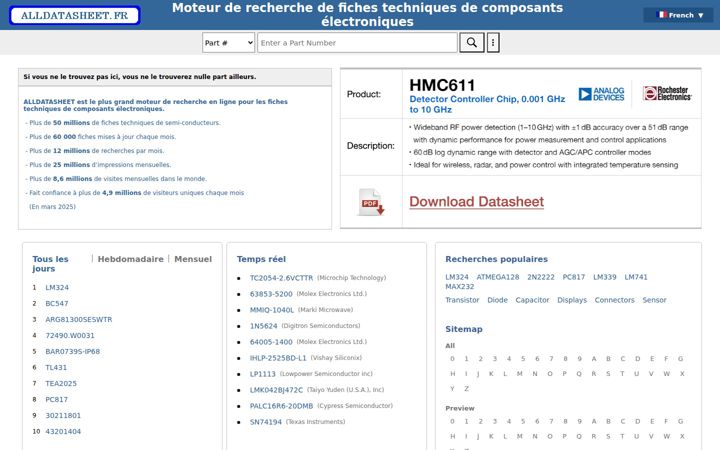Click sitemap digit 0 in the All row
Screen dimensions: 720x450
[x=452, y=359]
